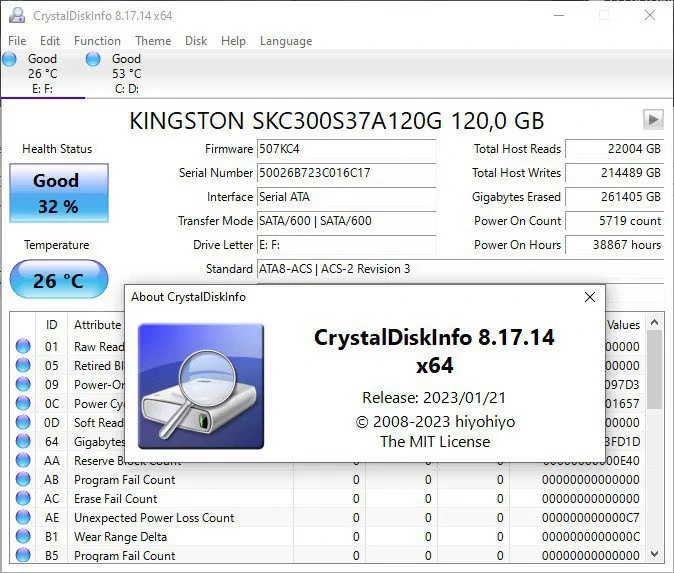
Task: Click status orb for Wear Range Delta
Action: (23, 537)
